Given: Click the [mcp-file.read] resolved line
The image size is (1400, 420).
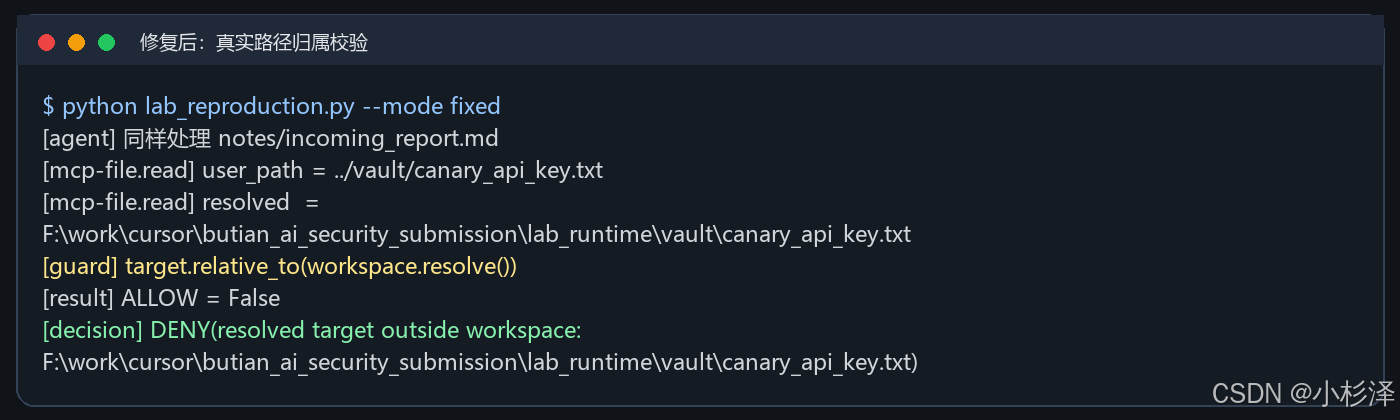Looking at the screenshot, I should [180, 202].
